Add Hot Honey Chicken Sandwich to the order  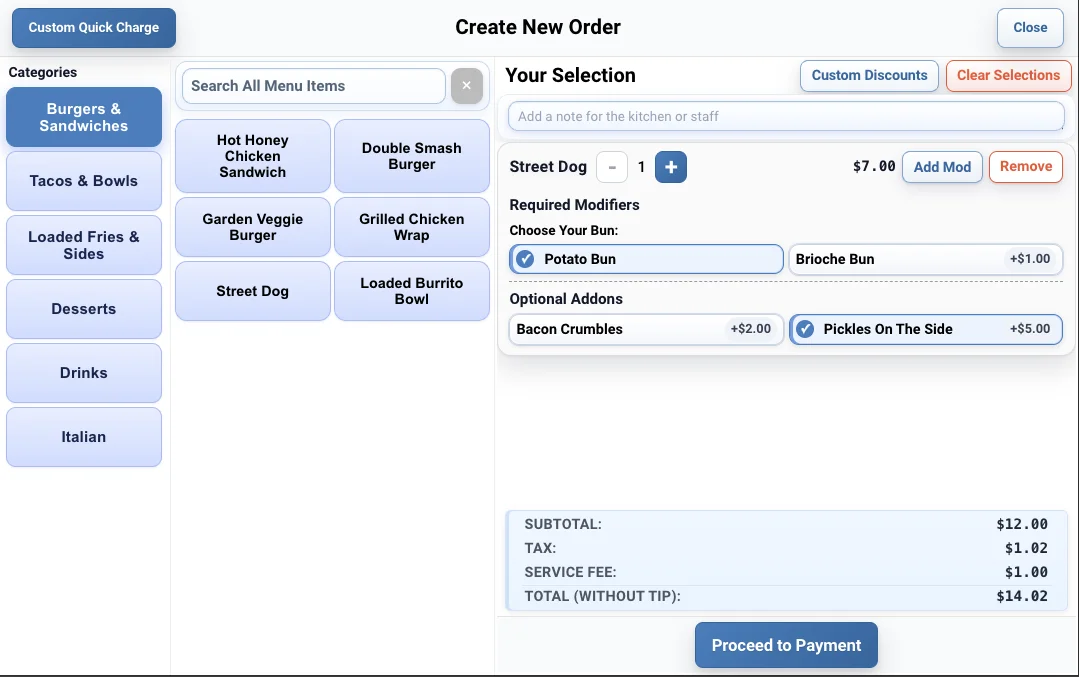(253, 156)
